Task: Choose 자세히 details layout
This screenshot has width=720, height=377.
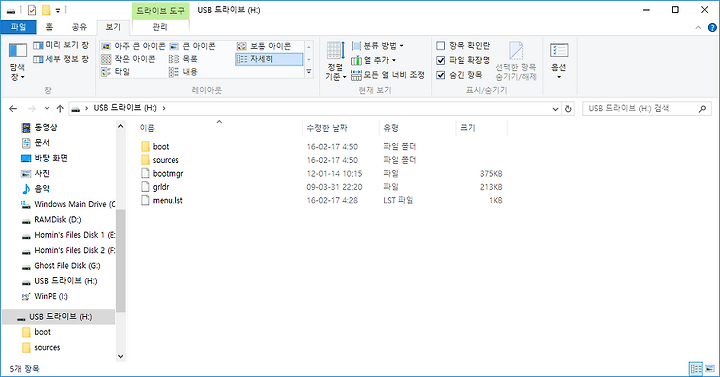Action: click(x=269, y=59)
